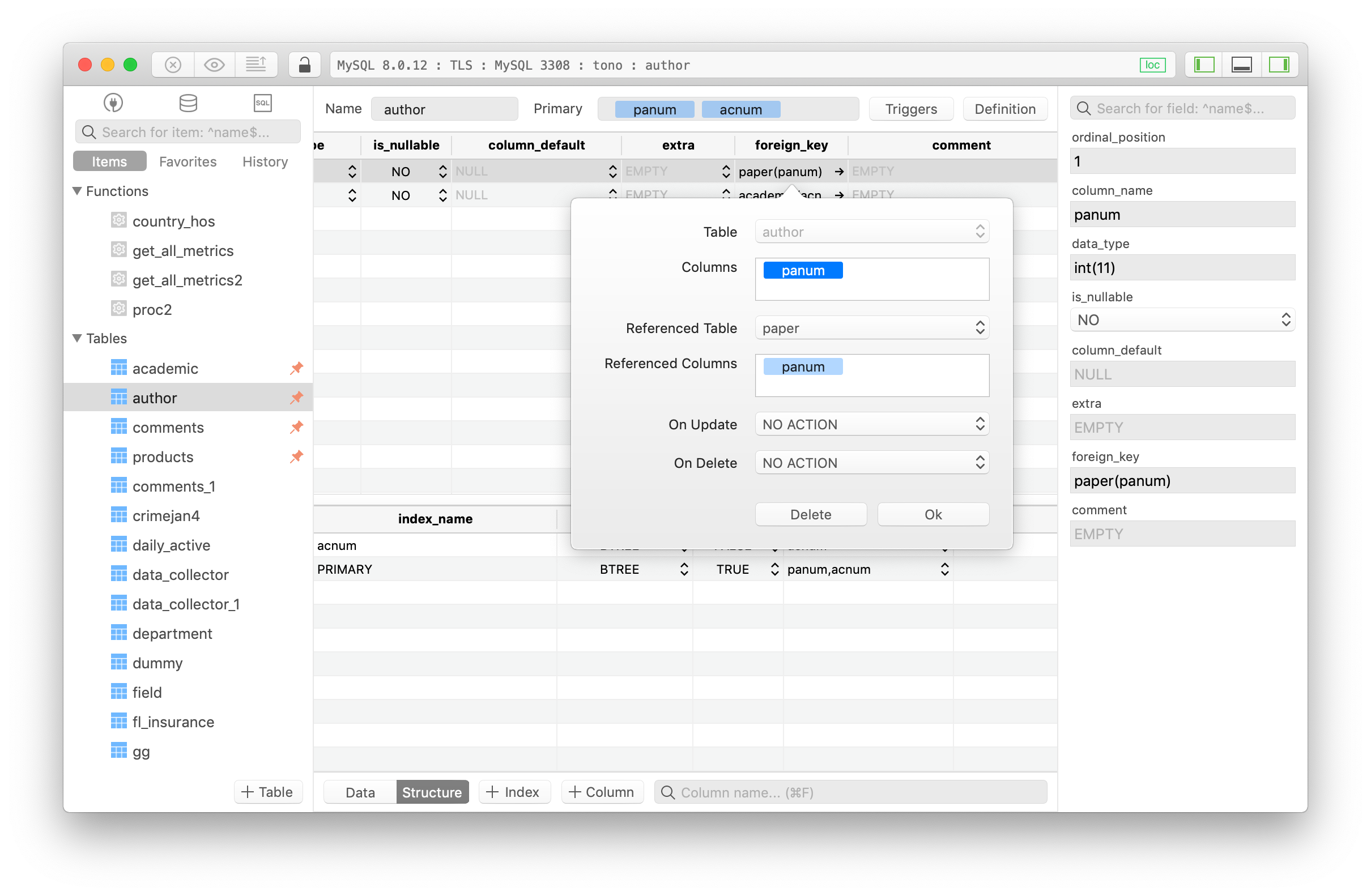
Task: Click the Ok button to confirm changes
Action: pos(931,514)
